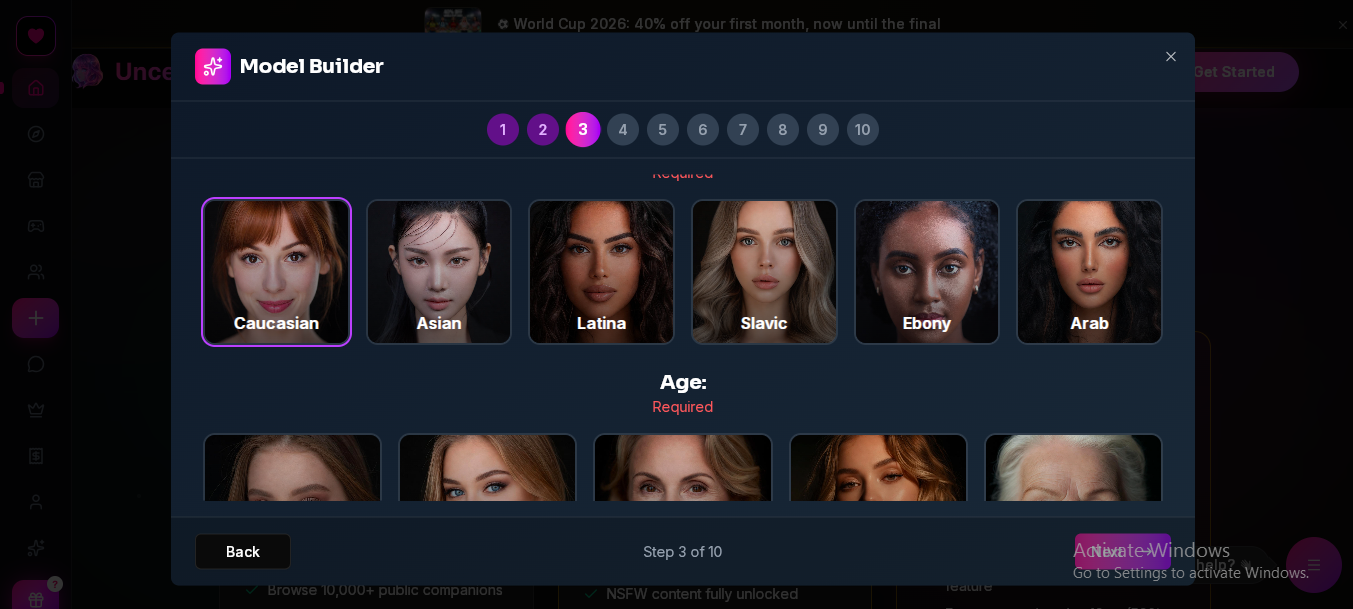The width and height of the screenshot is (1353, 609).
Task: Open the round hamburger menu button
Action: click(x=1314, y=565)
